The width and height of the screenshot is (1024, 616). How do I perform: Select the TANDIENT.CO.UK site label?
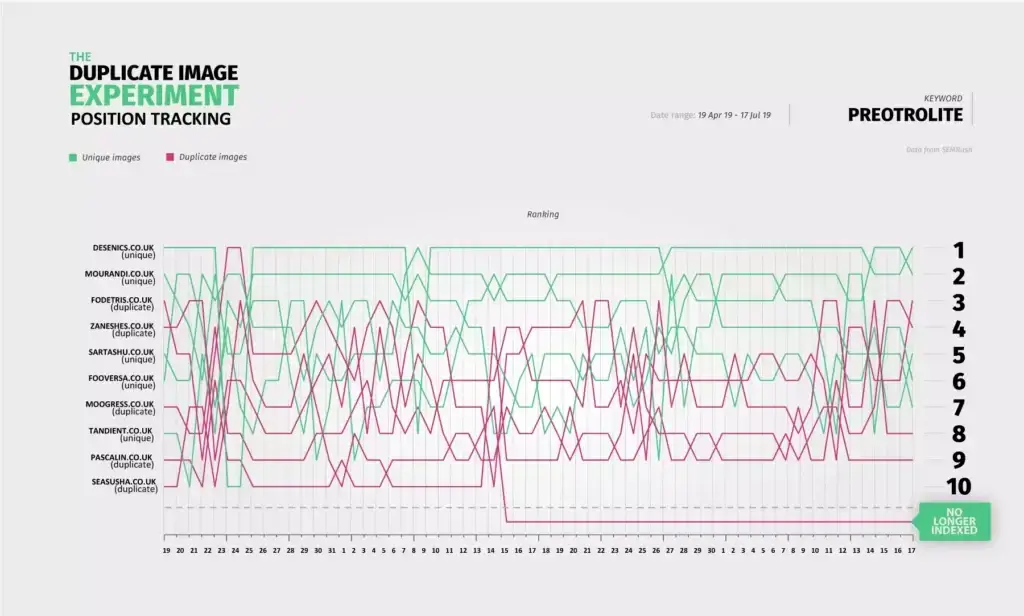point(122,432)
